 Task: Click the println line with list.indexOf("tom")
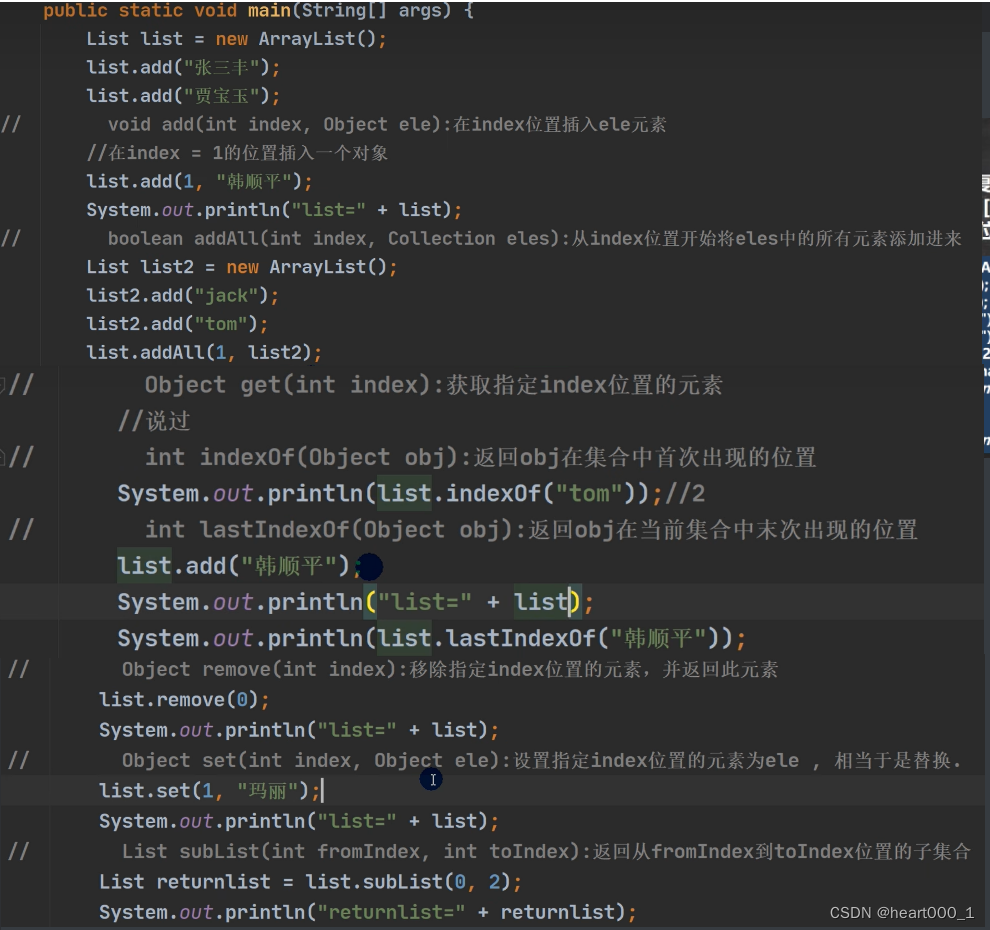(411, 493)
